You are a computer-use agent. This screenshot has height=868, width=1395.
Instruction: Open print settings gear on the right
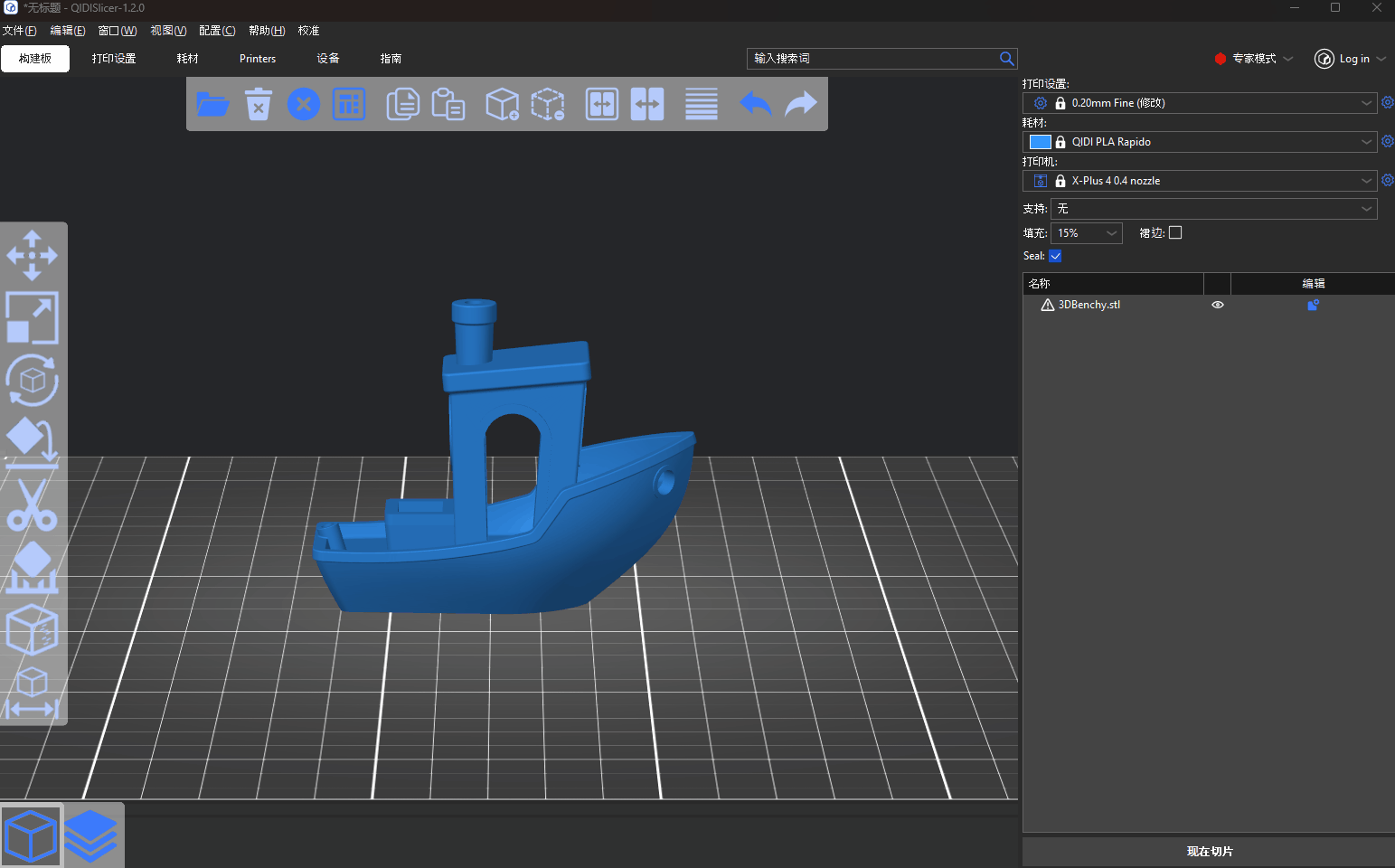[x=1388, y=103]
